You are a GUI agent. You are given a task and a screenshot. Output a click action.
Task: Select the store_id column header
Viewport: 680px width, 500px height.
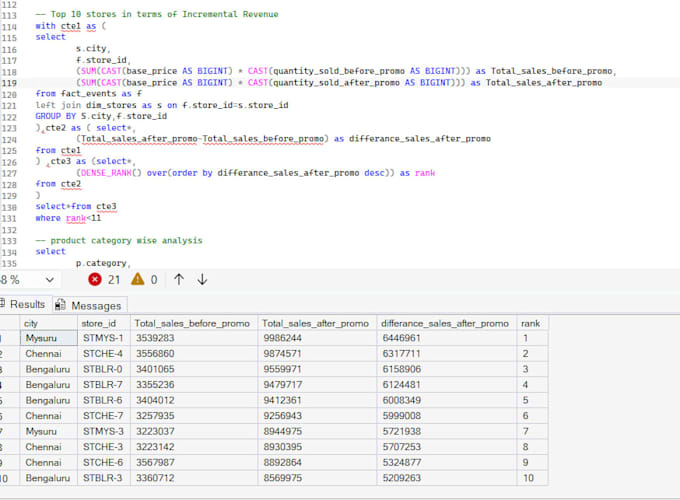tap(104, 323)
